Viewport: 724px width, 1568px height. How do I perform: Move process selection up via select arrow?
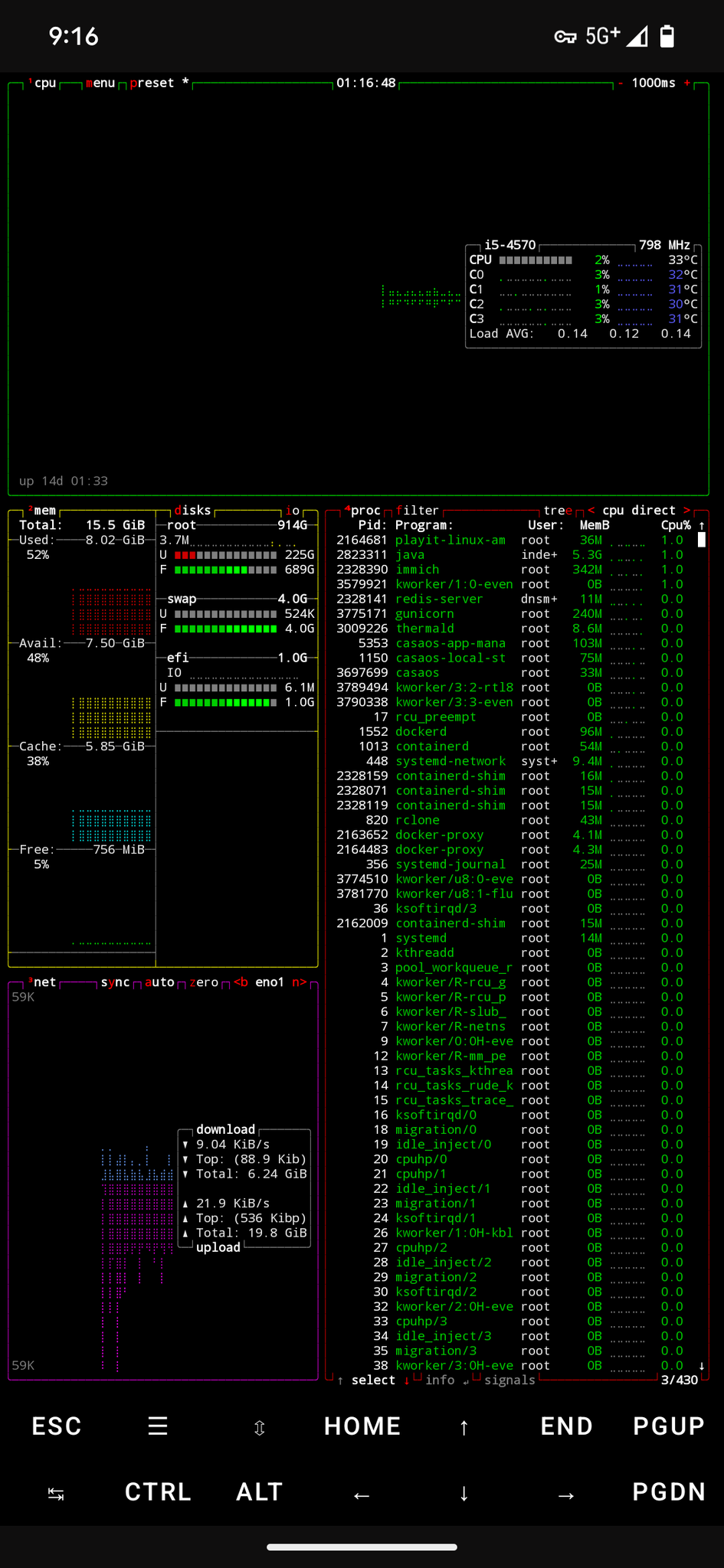(340, 1380)
